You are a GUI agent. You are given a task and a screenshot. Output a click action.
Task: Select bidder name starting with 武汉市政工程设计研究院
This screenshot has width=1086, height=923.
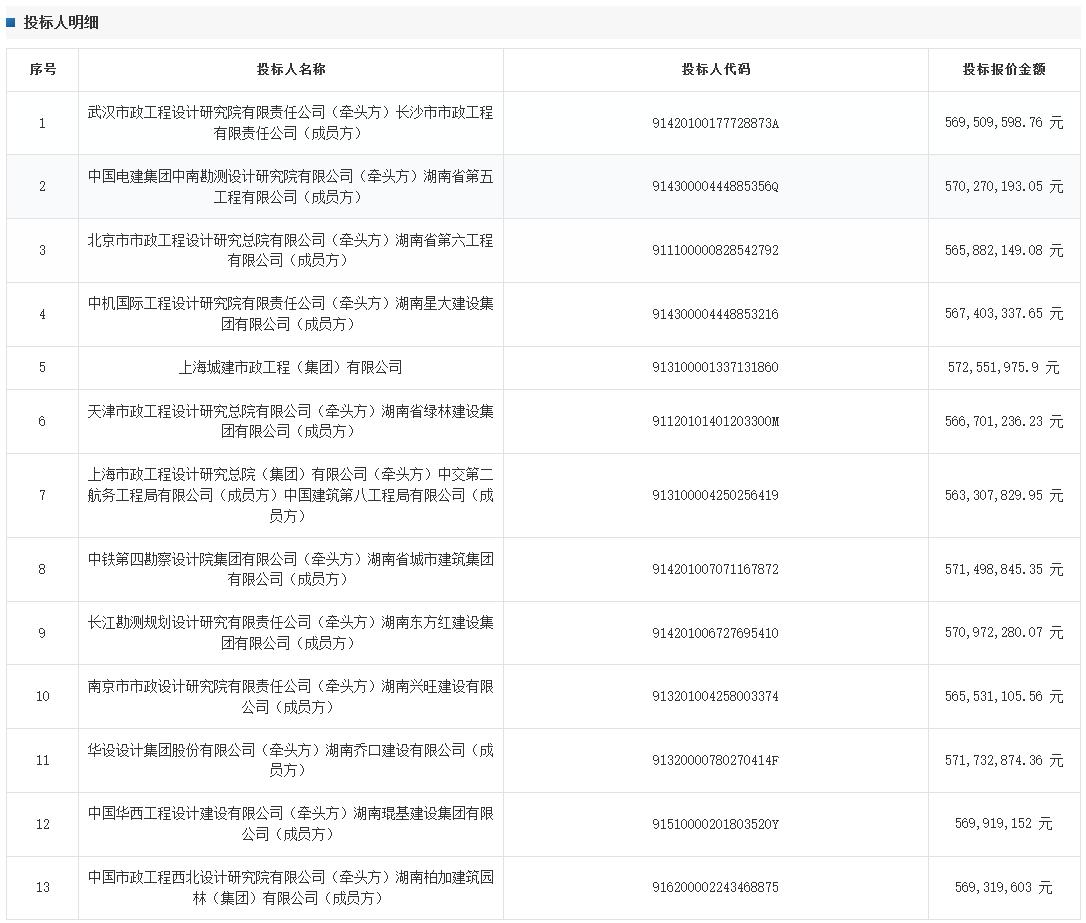[x=290, y=123]
